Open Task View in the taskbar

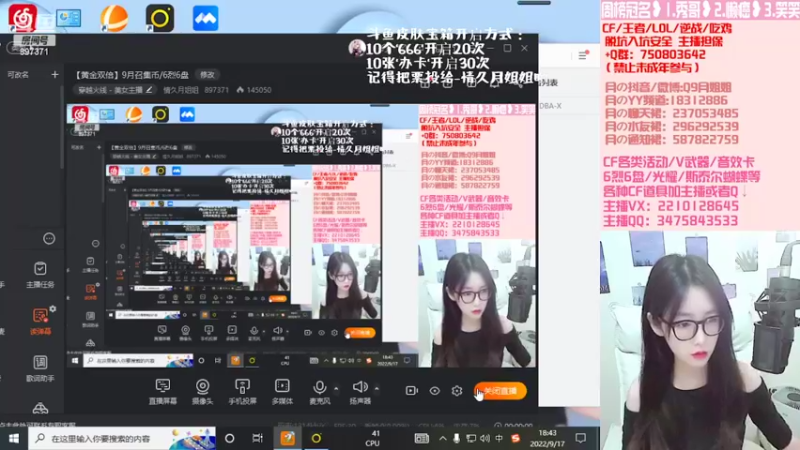click(258, 438)
